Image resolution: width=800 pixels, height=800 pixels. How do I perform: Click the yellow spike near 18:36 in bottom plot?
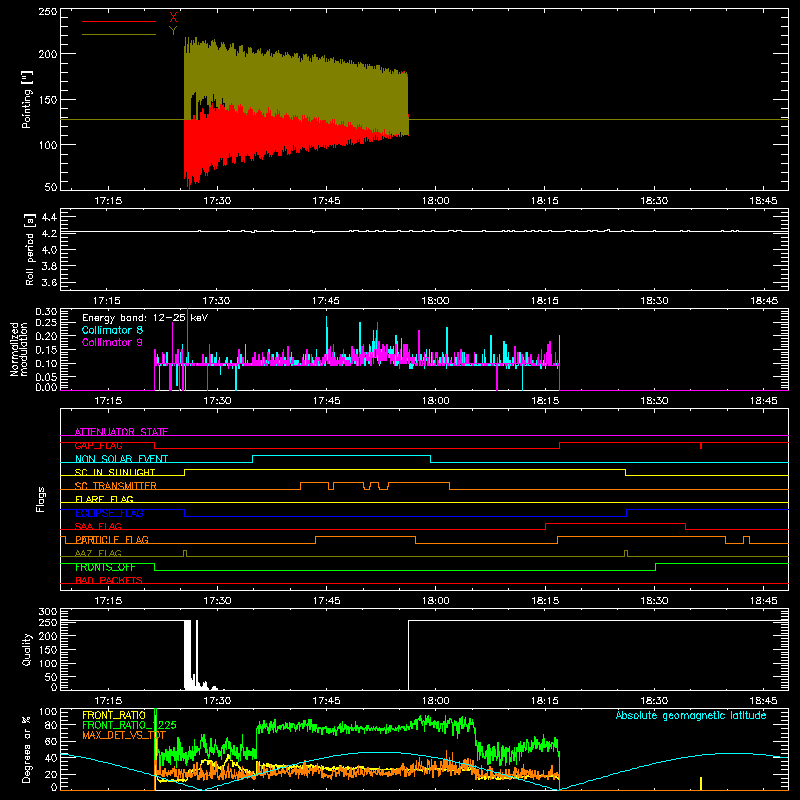[701, 784]
